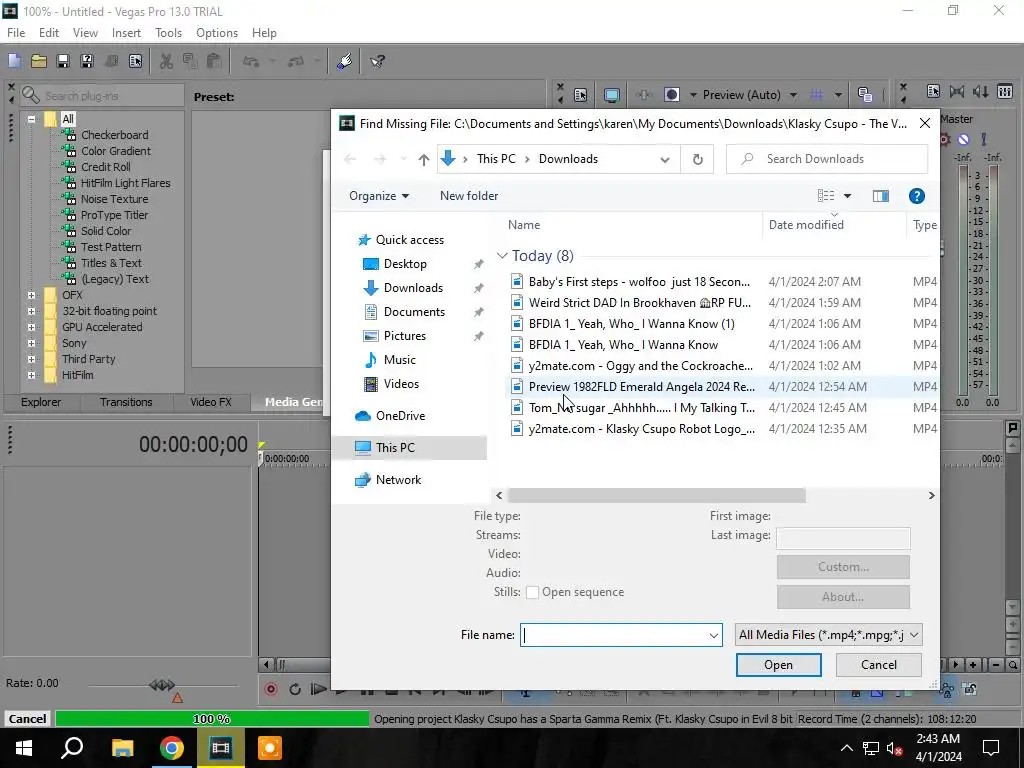The width and height of the screenshot is (1024, 768).
Task: Open Google Chrome from the taskbar
Action: click(172, 748)
